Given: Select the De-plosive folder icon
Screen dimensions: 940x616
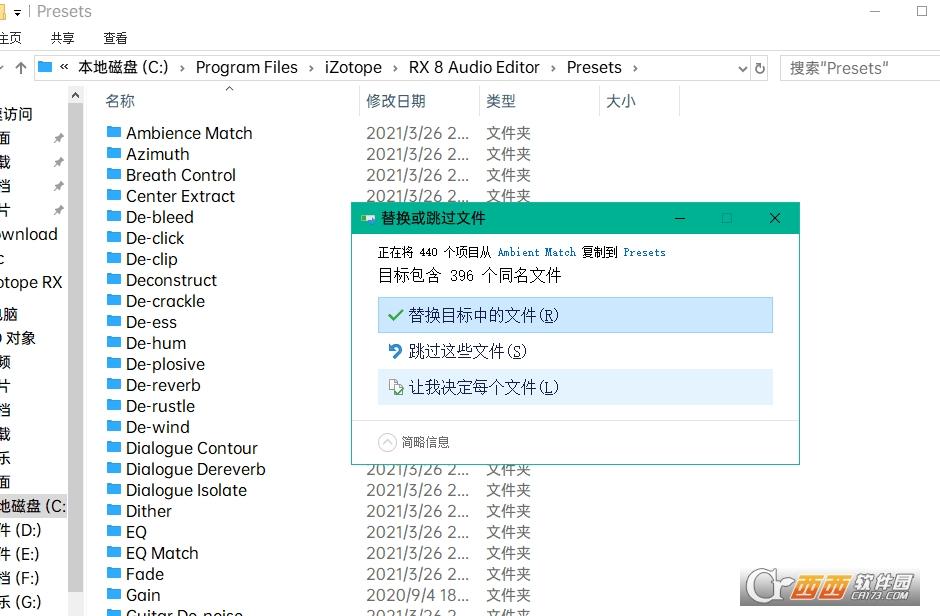Looking at the screenshot, I should [114, 363].
